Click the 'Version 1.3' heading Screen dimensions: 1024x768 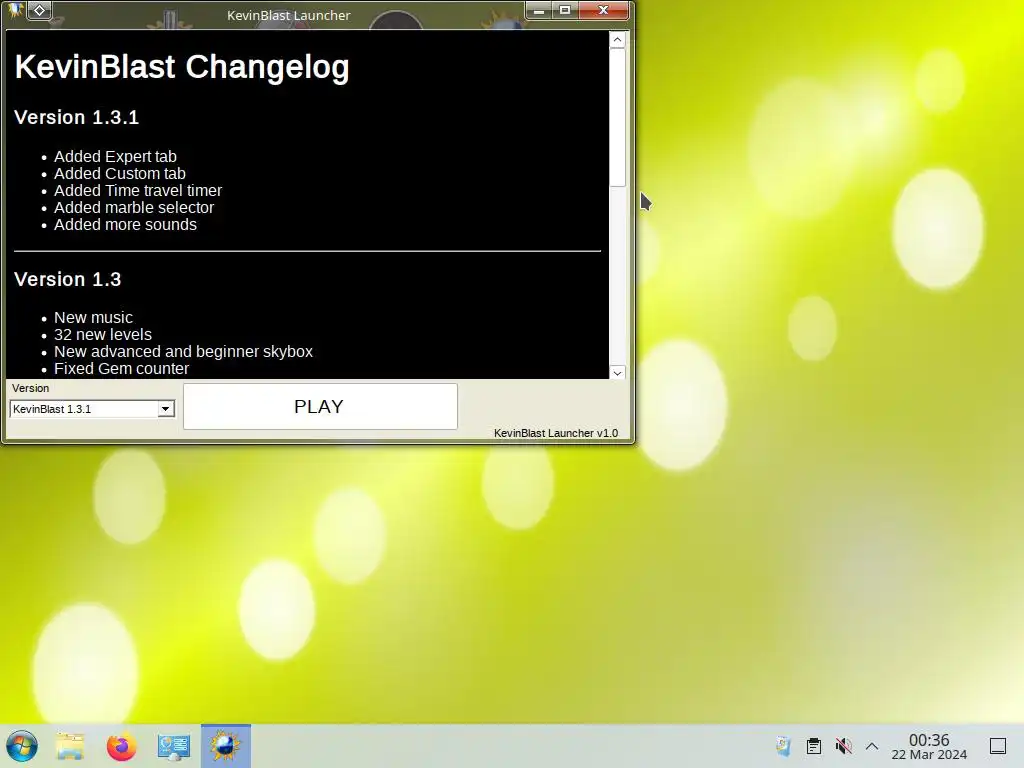(68, 280)
